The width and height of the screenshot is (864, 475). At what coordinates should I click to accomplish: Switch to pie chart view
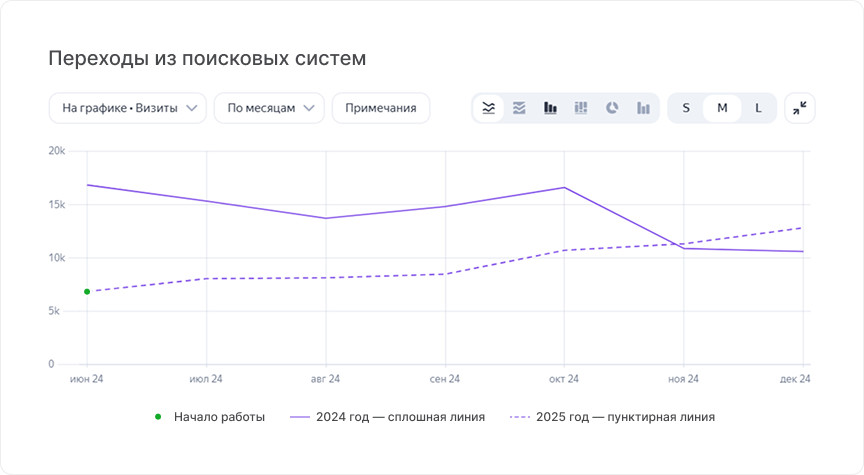point(612,108)
